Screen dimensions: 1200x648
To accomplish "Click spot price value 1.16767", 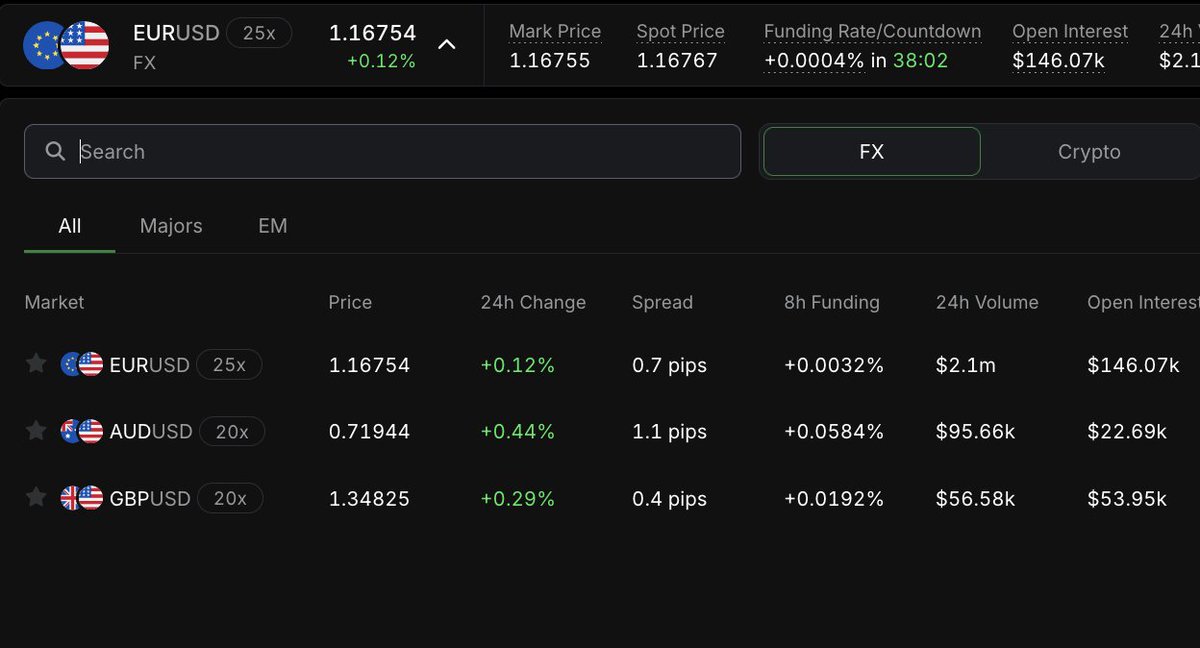I will point(677,60).
